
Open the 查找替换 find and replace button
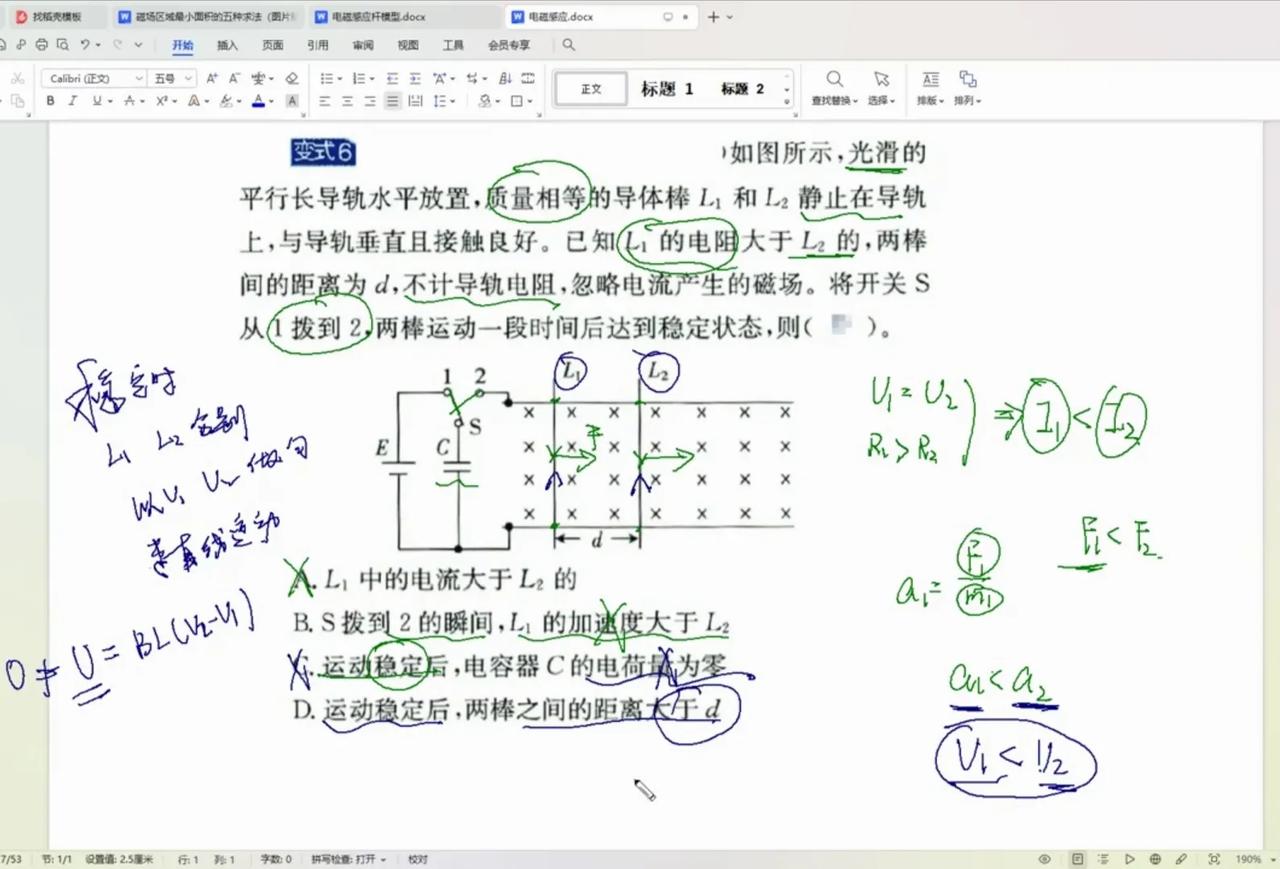(x=834, y=88)
